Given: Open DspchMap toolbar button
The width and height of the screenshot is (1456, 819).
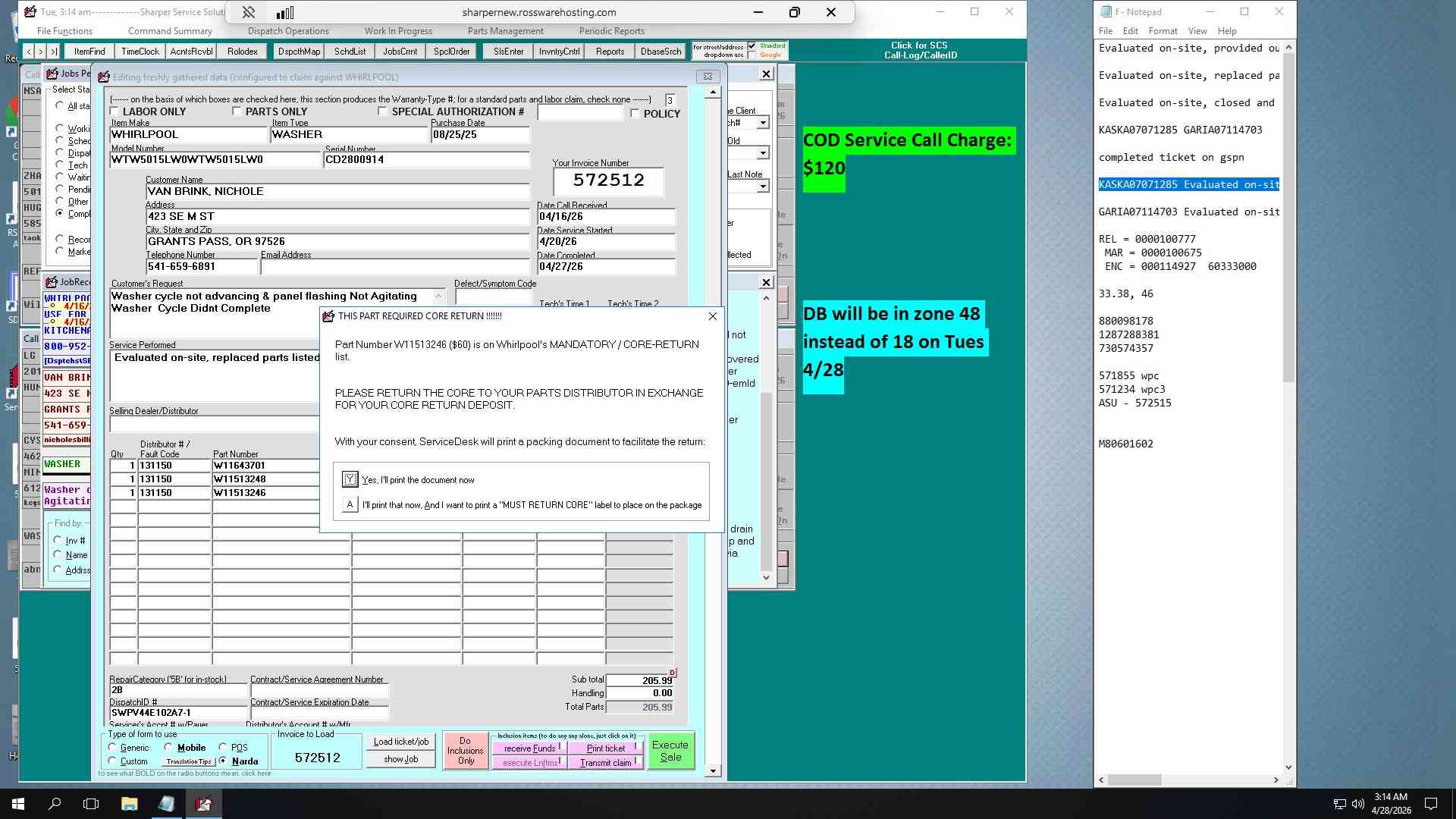Looking at the screenshot, I should point(299,52).
